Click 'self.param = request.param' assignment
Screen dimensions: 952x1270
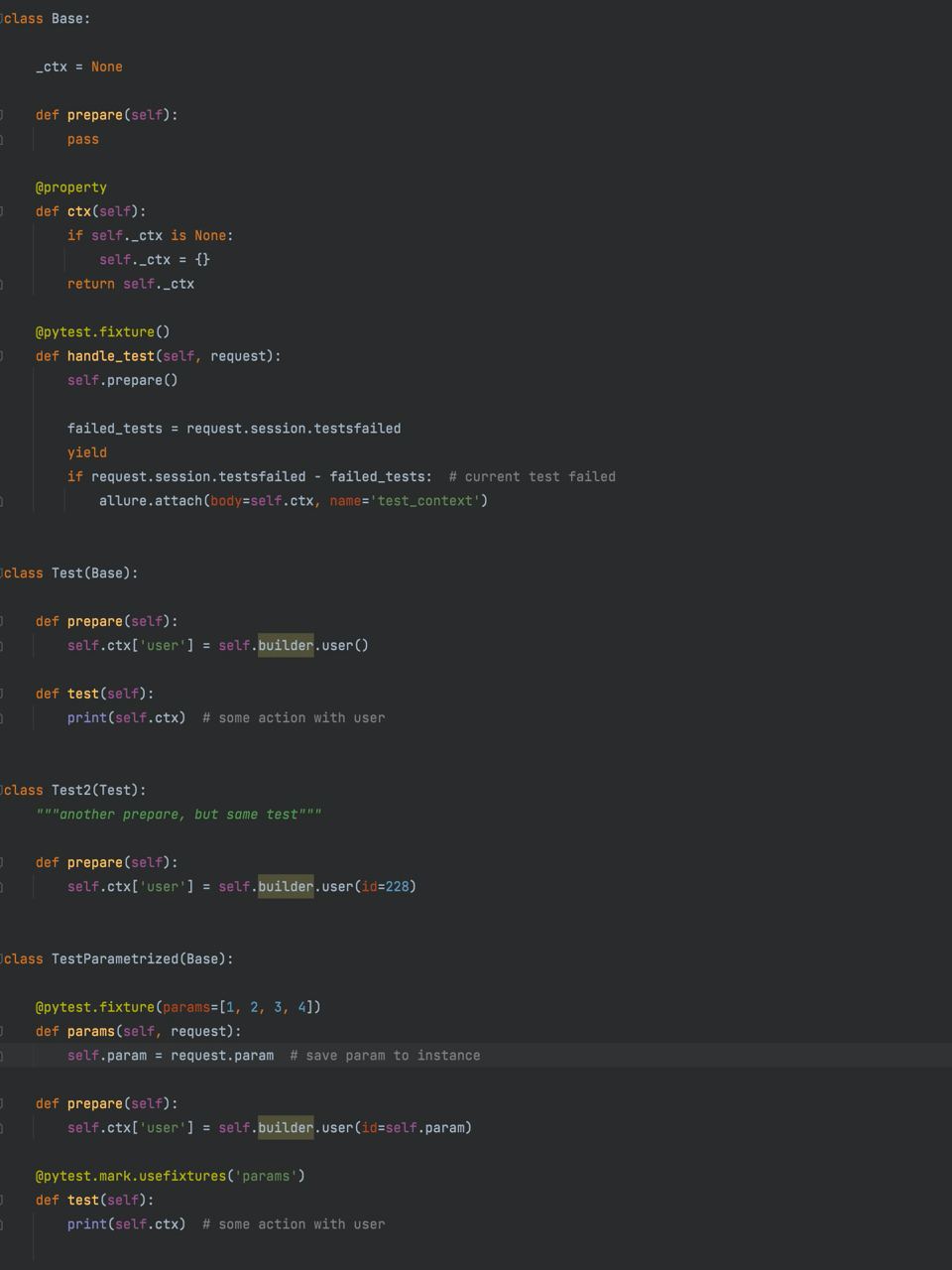(x=171, y=1056)
